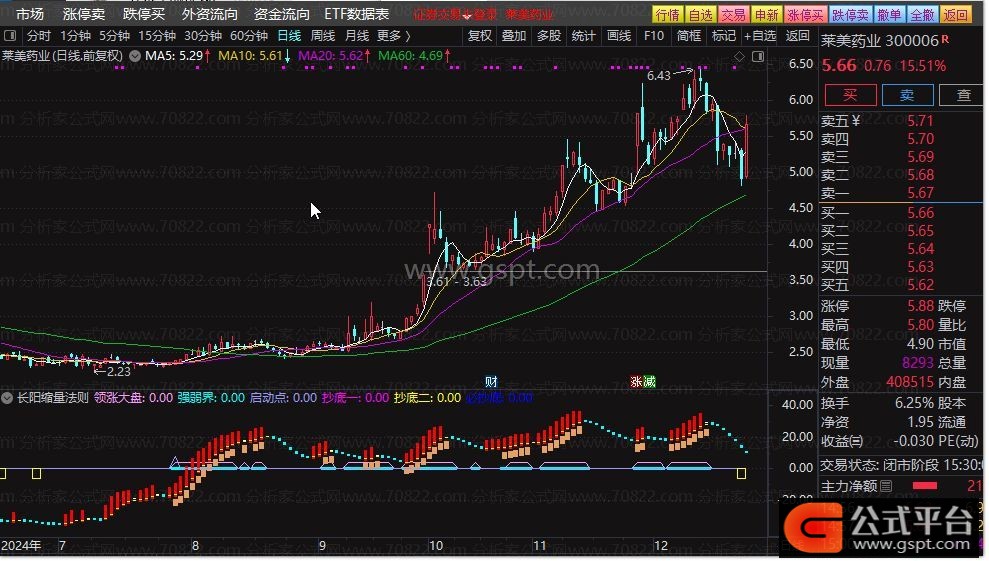
Task: Click the triangle marker on the indicator zero line
Action: pos(175,463)
